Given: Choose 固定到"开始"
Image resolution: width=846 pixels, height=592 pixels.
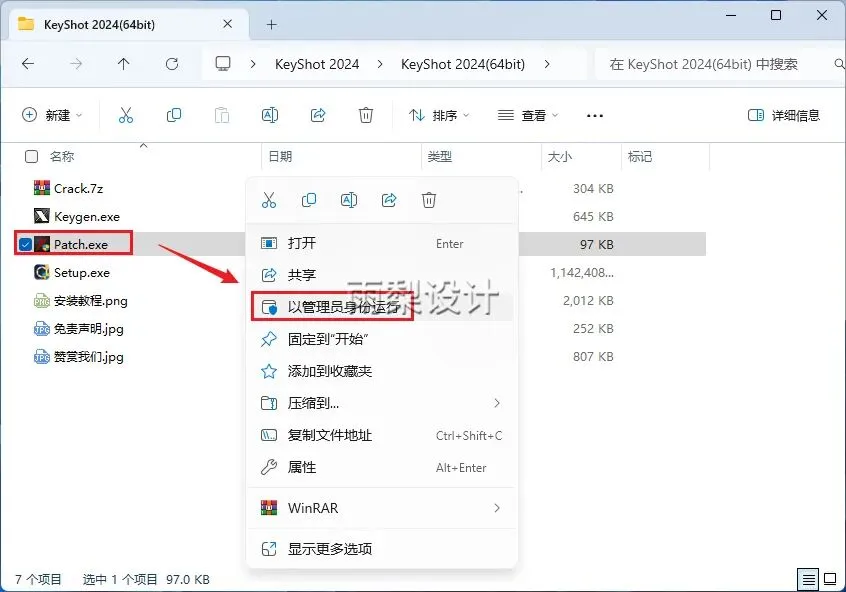Looking at the screenshot, I should 381,339.
